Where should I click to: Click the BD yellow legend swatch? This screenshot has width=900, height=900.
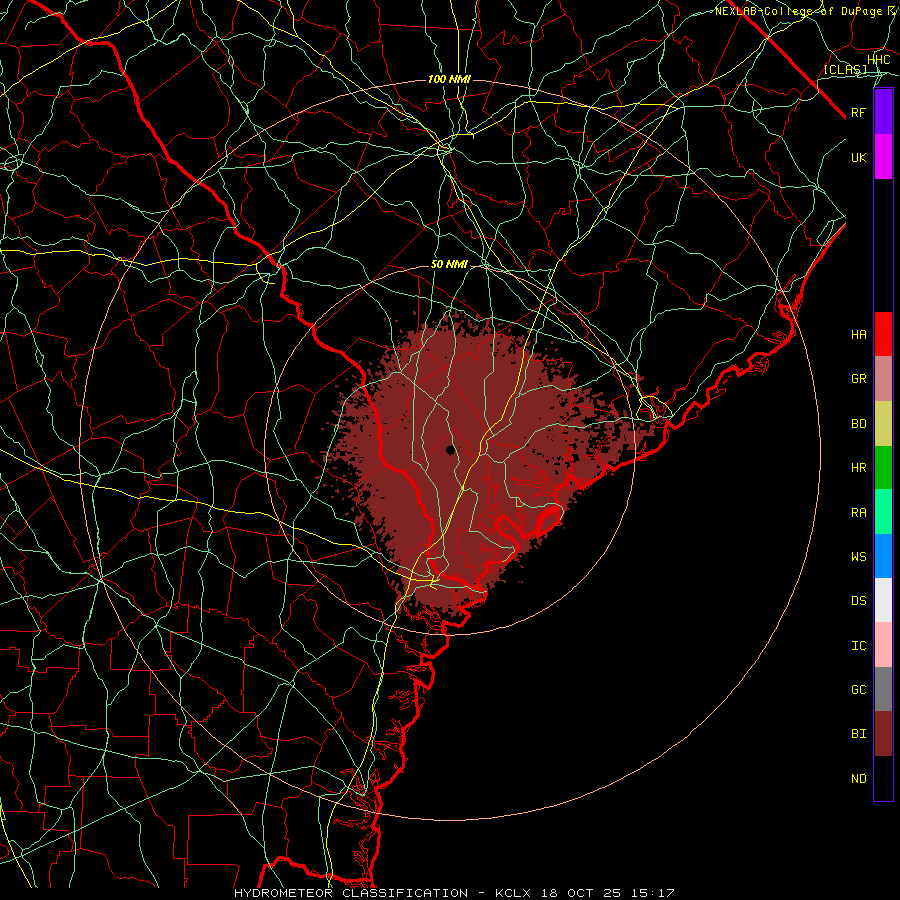[x=883, y=424]
